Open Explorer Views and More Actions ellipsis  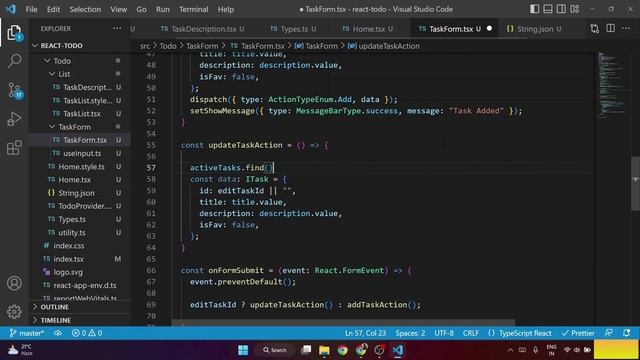click(x=117, y=28)
